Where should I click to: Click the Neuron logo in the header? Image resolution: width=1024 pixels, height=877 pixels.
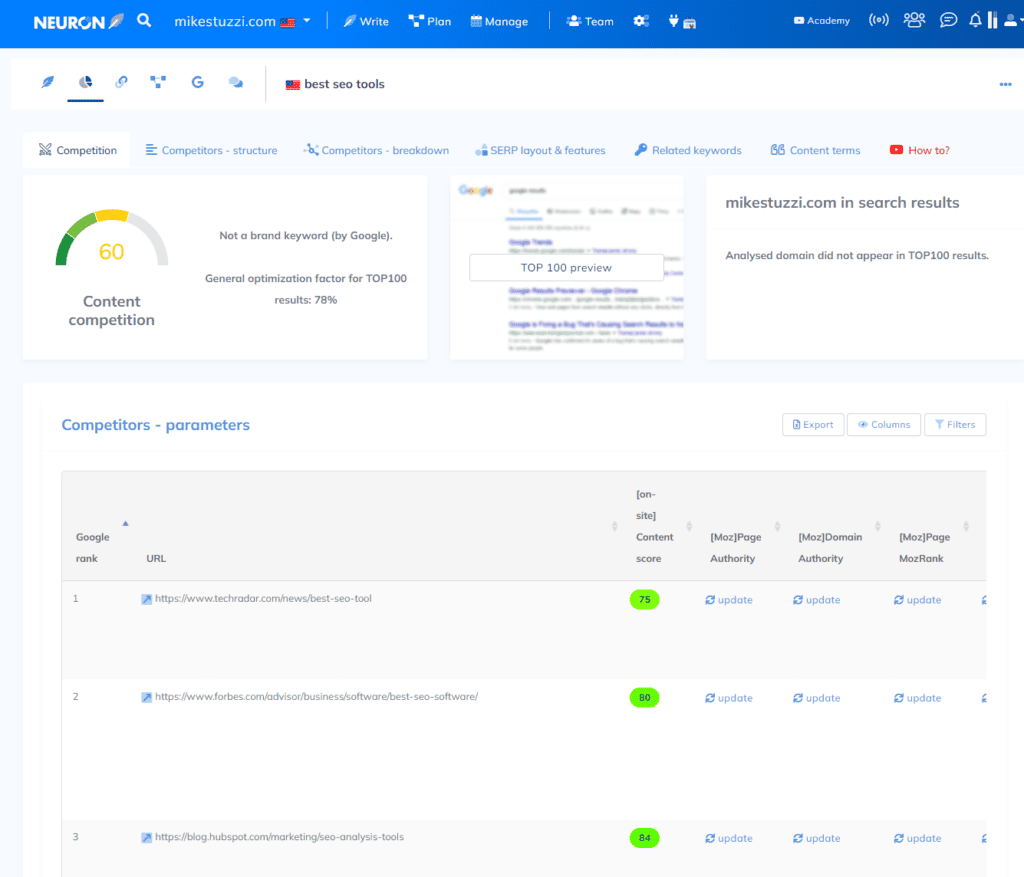[x=78, y=22]
